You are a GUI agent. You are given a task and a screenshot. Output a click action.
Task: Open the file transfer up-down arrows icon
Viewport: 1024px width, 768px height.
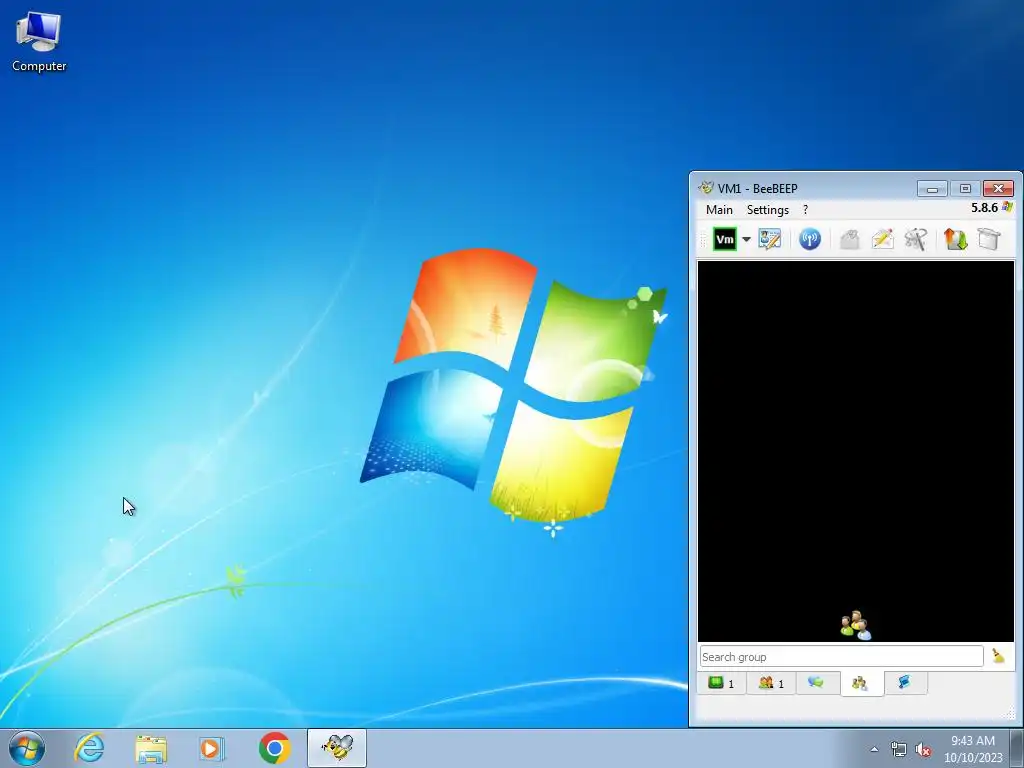point(955,239)
